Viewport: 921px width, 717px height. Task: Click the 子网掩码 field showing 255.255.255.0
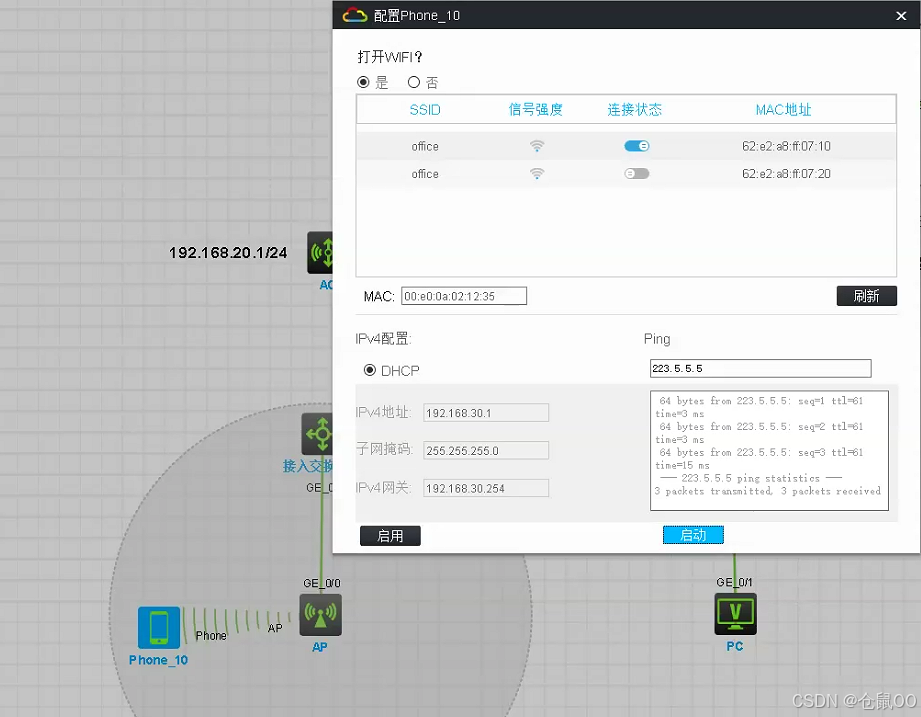tap(486, 450)
